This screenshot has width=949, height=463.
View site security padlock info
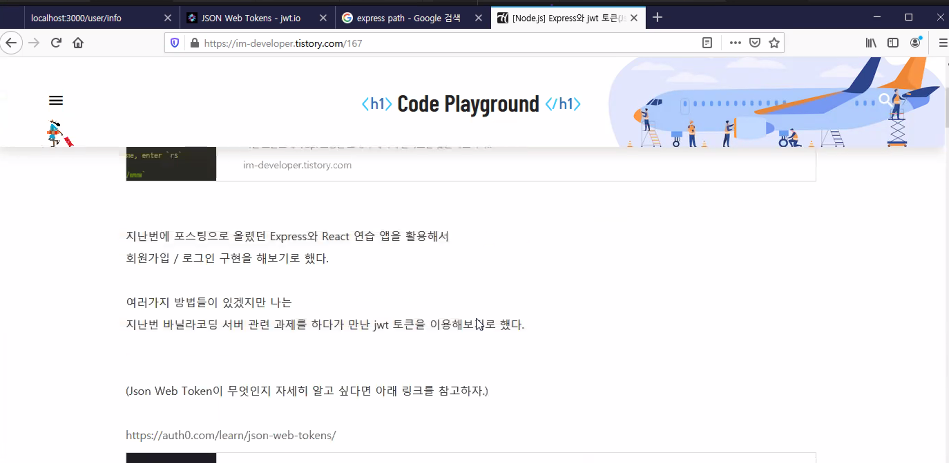tap(194, 43)
